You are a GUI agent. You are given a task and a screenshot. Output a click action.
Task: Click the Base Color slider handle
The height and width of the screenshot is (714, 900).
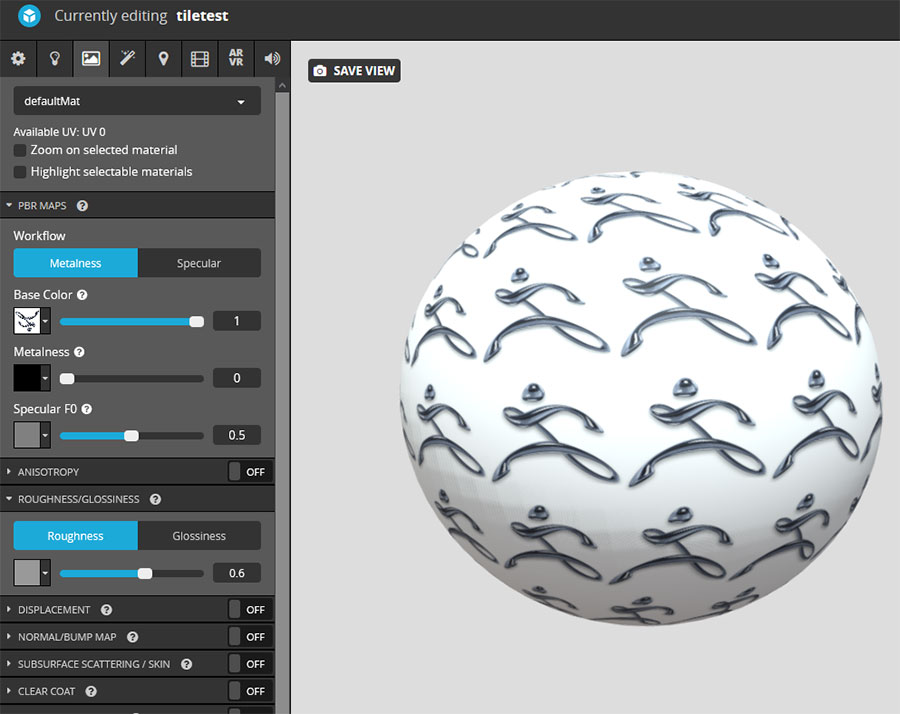196,321
